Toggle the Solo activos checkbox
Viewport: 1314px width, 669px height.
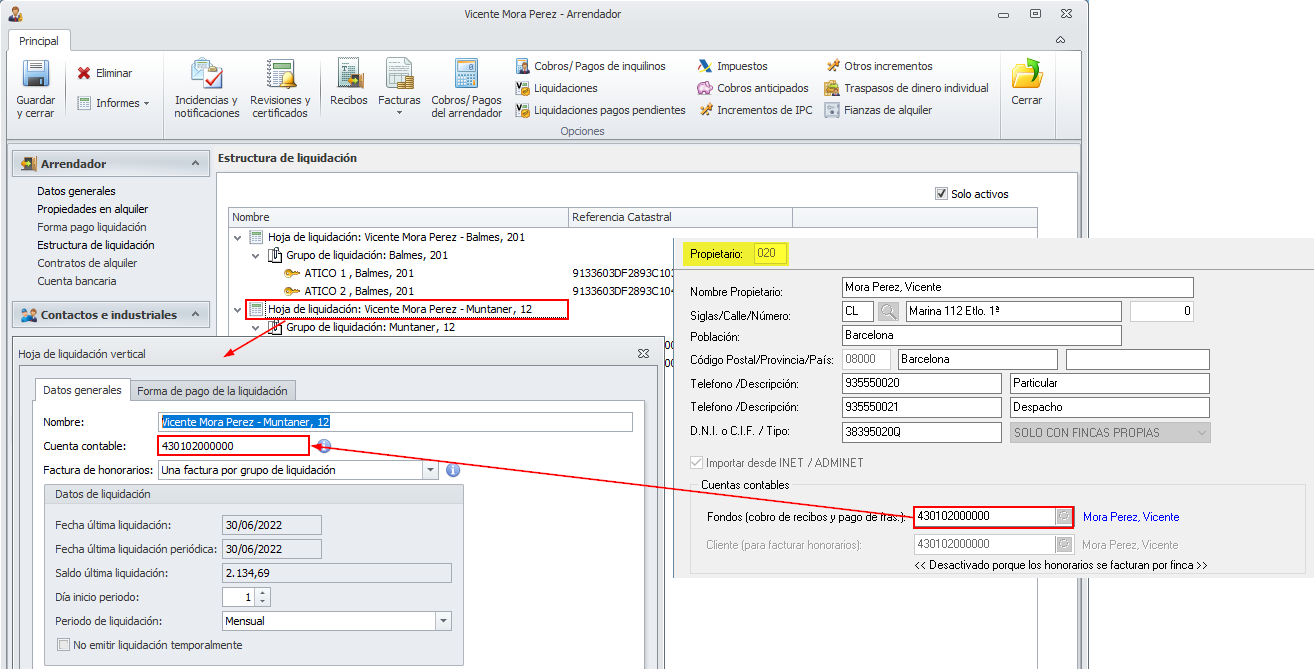coord(941,194)
